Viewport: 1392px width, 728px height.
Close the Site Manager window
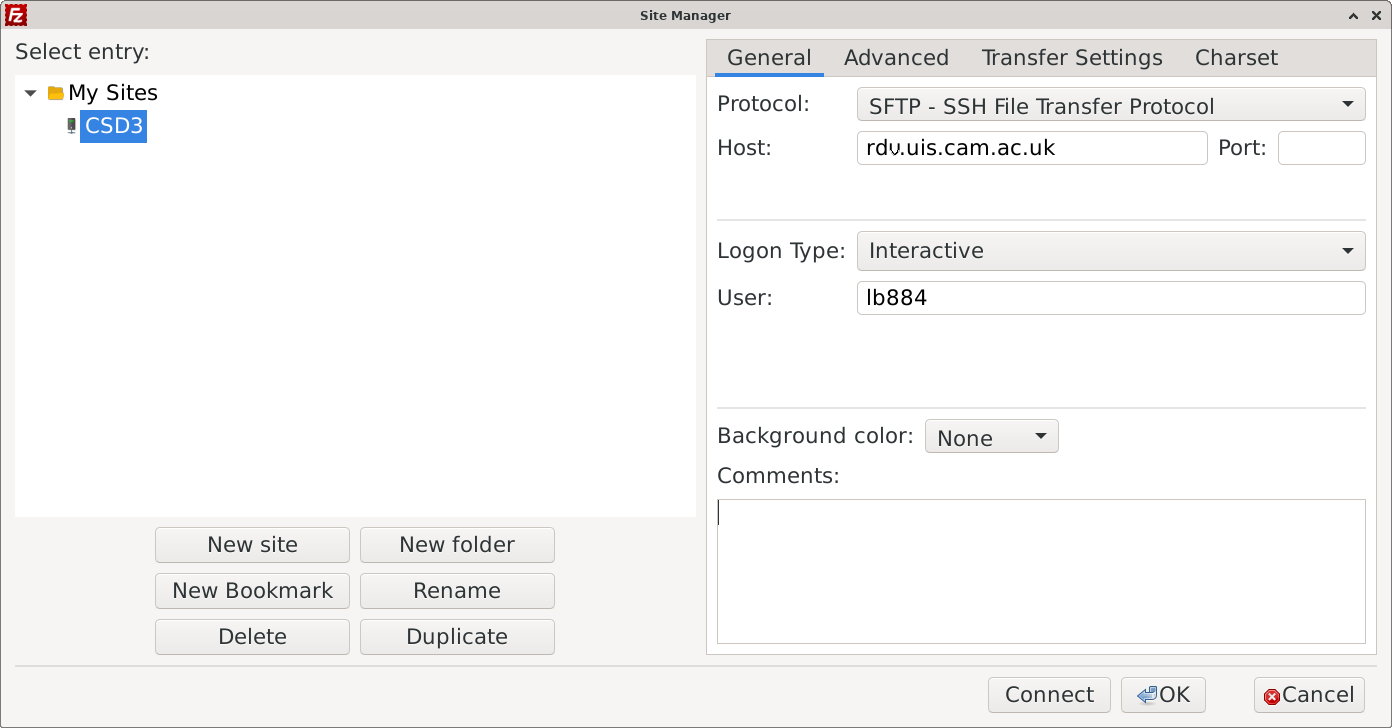pos(1375,16)
